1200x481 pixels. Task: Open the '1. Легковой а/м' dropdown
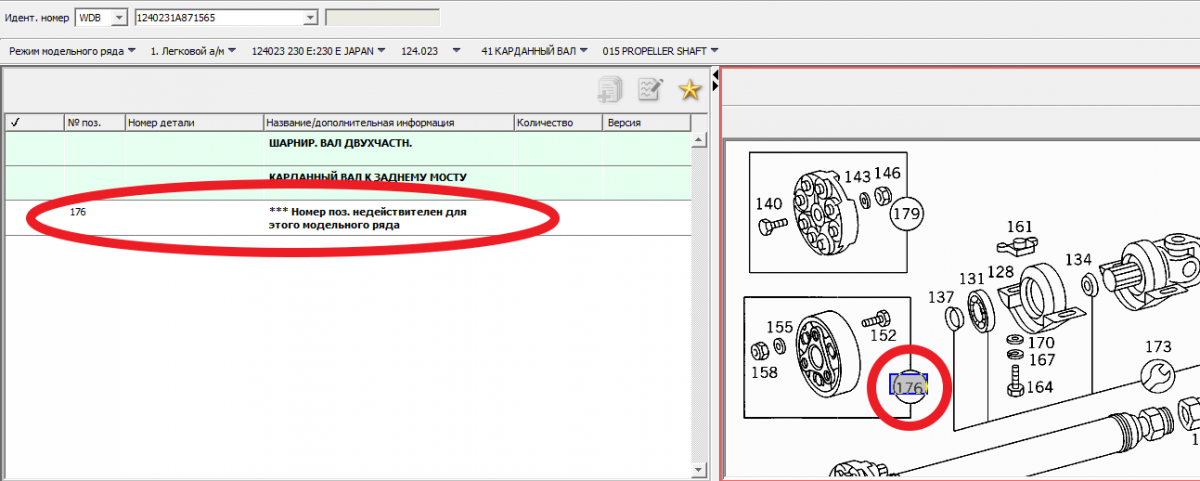pos(195,50)
